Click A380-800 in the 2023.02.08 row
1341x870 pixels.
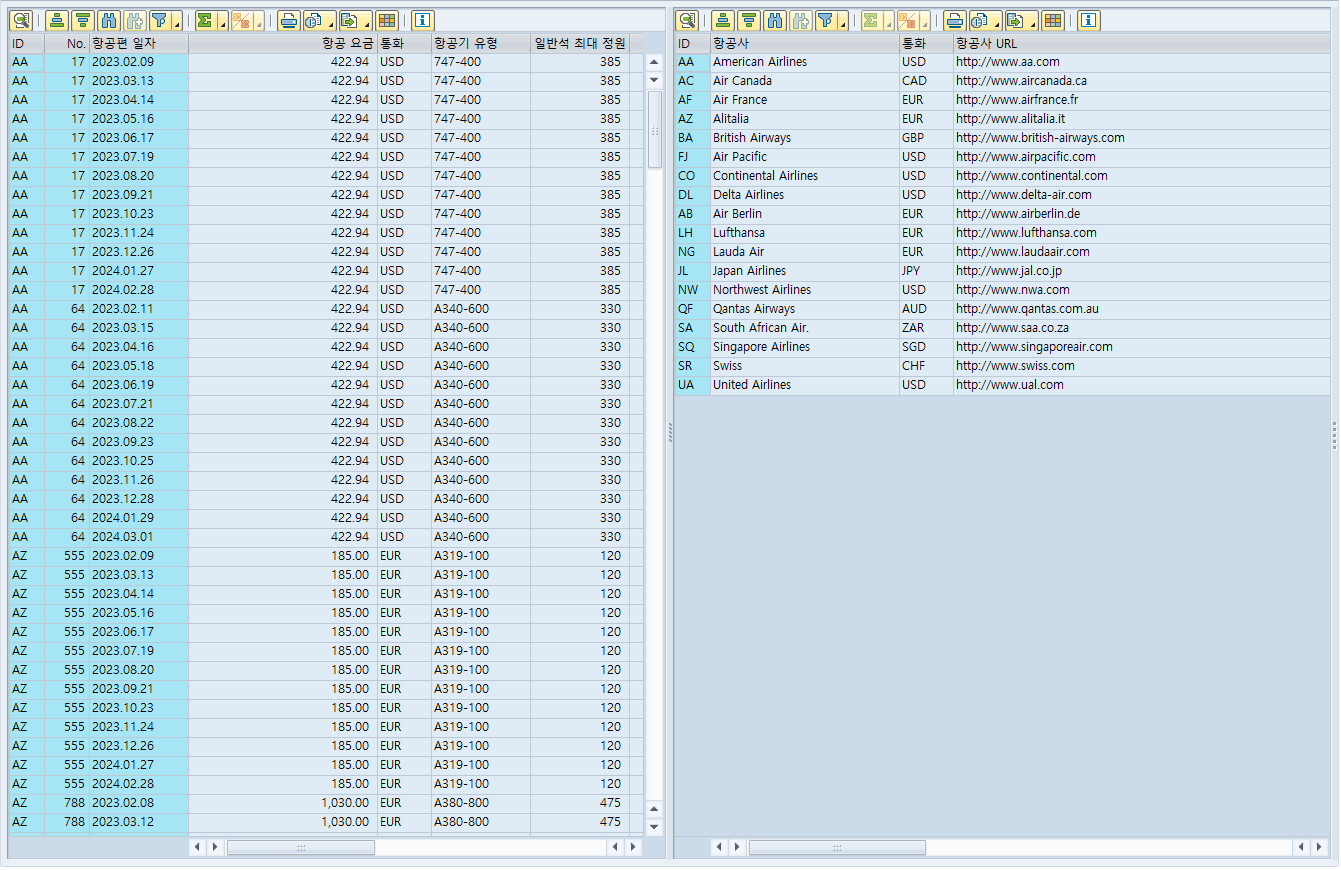pyautogui.click(x=480, y=803)
